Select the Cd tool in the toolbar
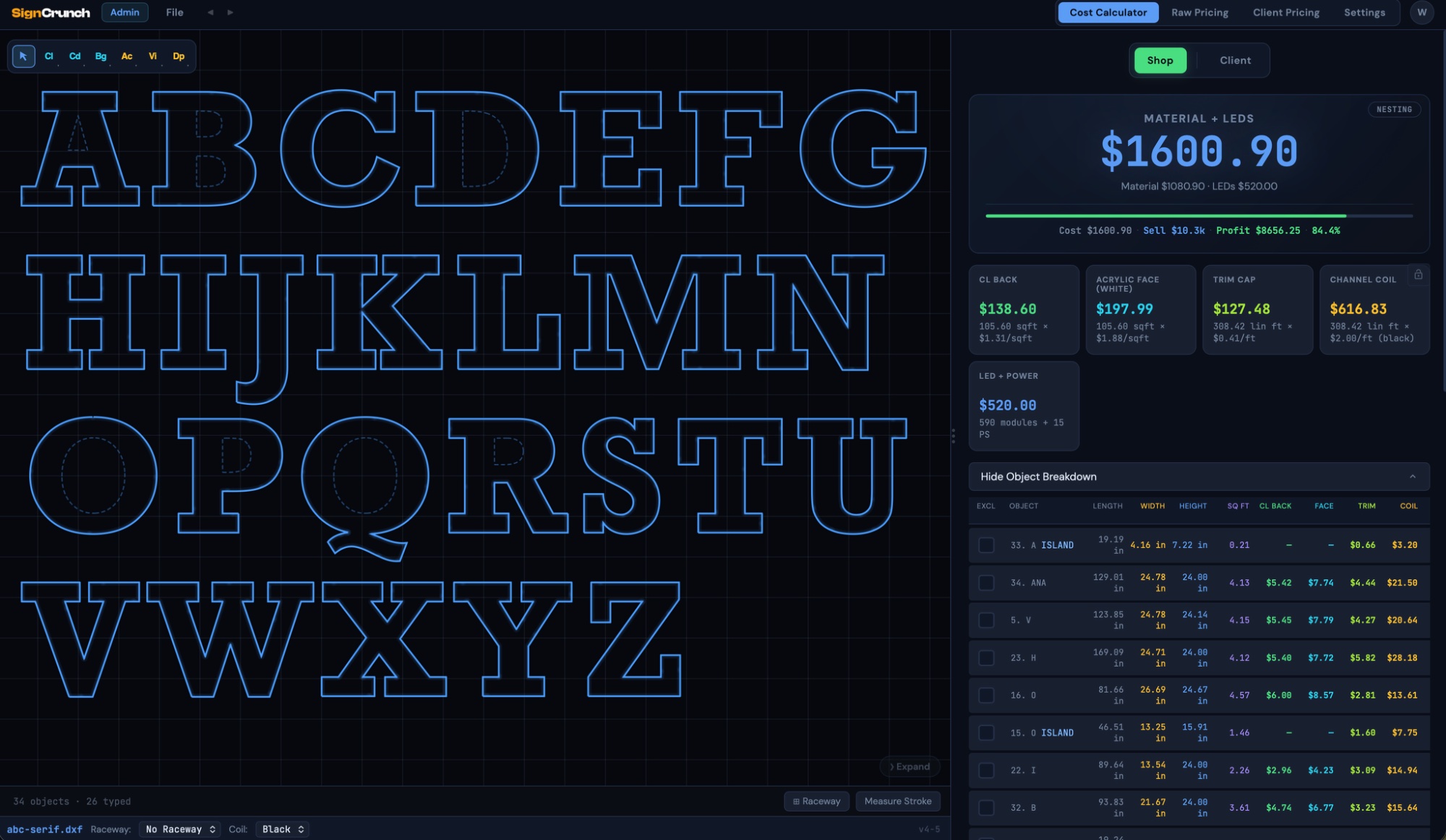This screenshot has height=840, width=1446. 75,56
